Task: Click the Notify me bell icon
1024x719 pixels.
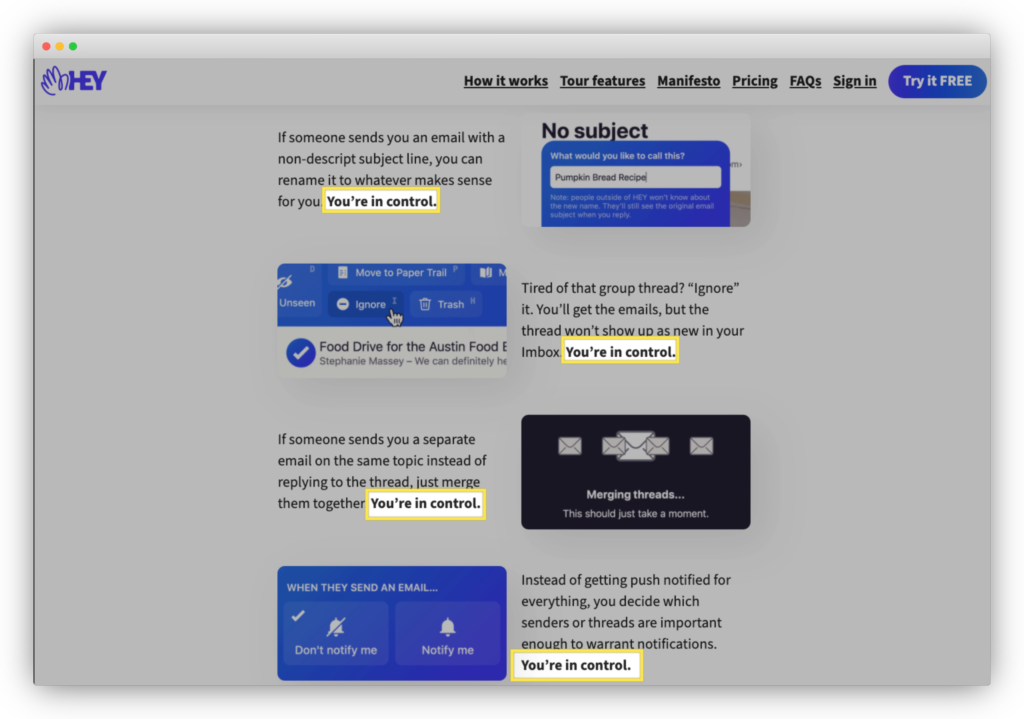Action: 447,627
